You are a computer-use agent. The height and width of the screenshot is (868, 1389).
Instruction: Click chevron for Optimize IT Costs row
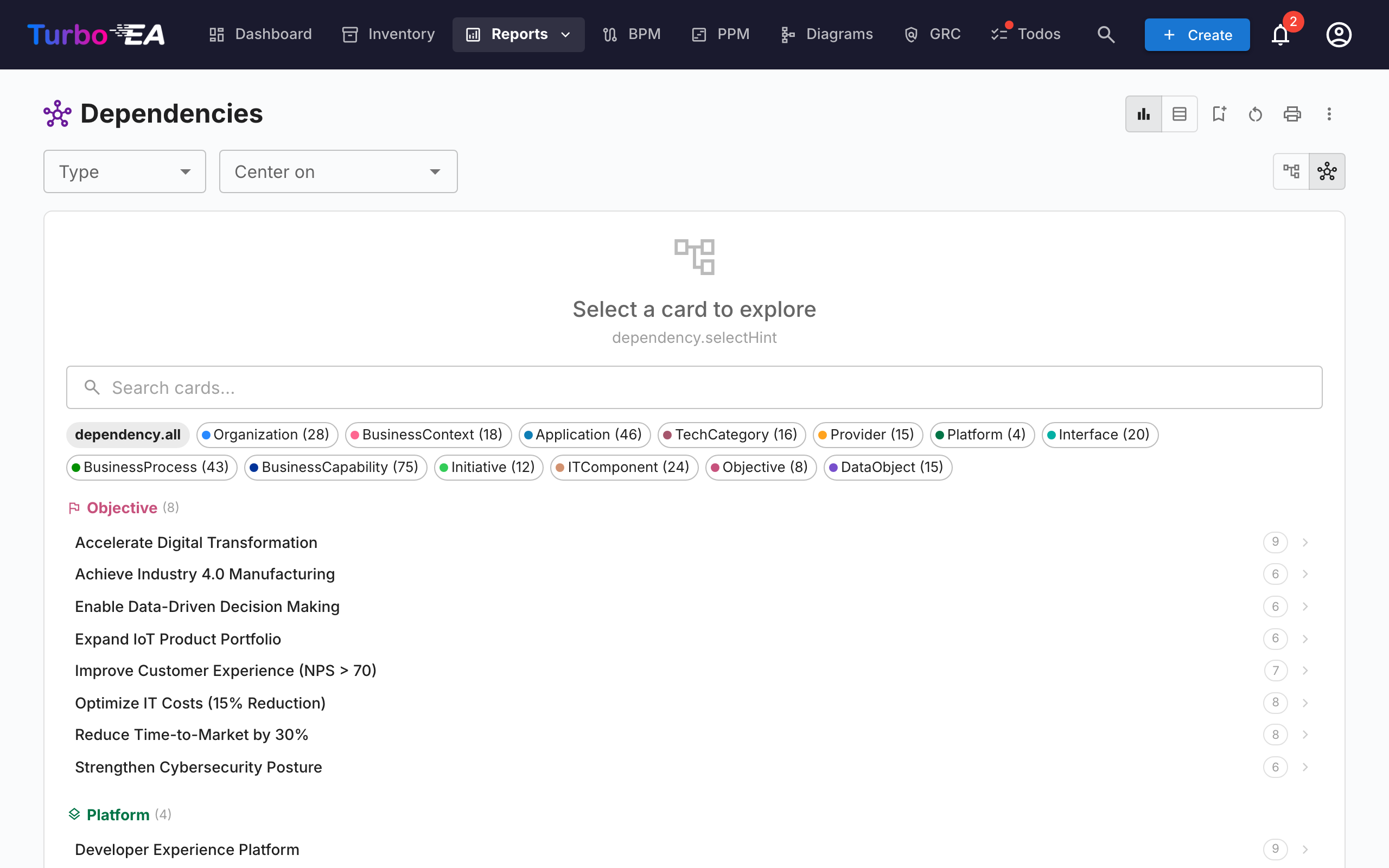pyautogui.click(x=1305, y=703)
